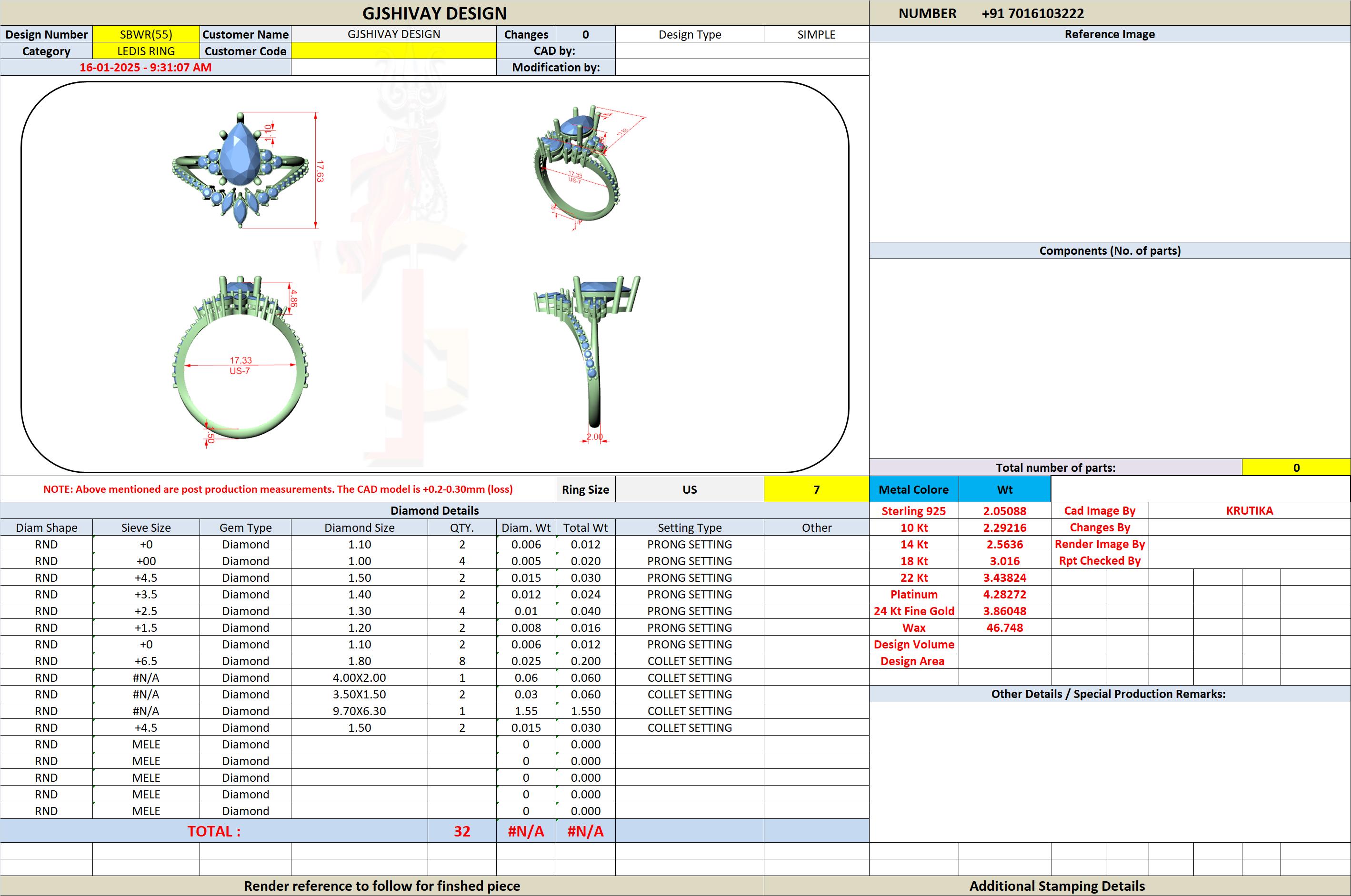Click the yellow ring size 7 cell
The width and height of the screenshot is (1351, 896).
click(x=816, y=489)
